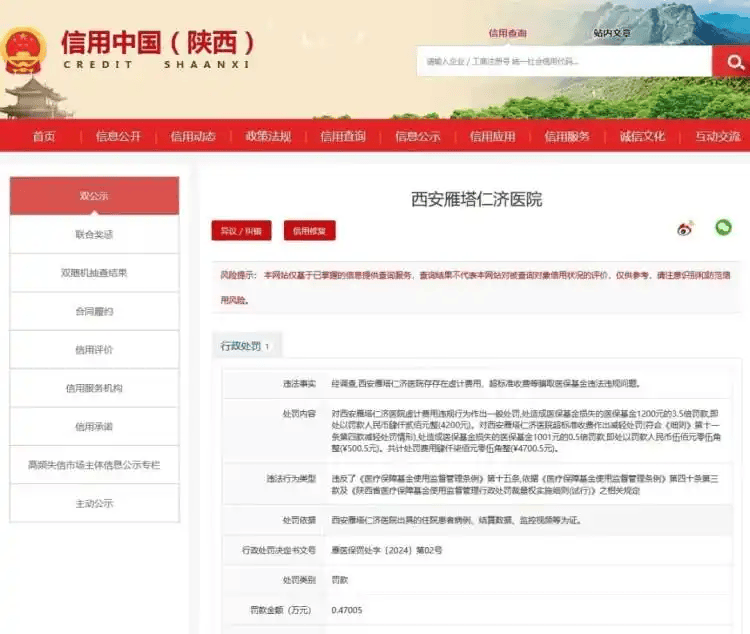
Task: Click the 处罚类别 row label
Action: 299,580
